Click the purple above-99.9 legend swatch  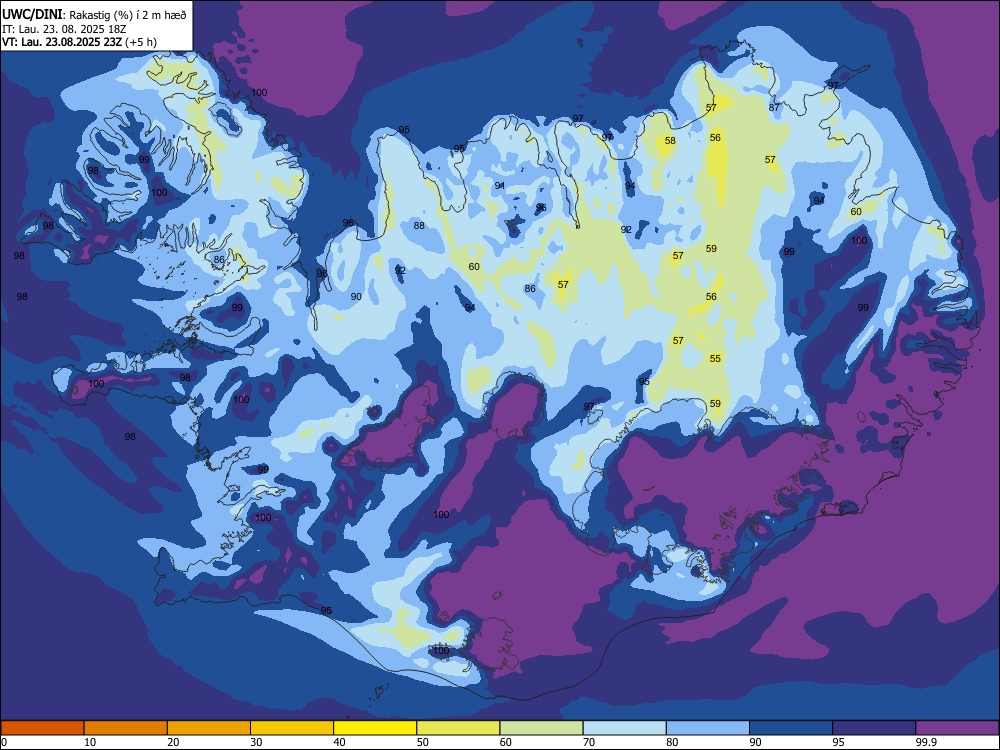pos(957,727)
